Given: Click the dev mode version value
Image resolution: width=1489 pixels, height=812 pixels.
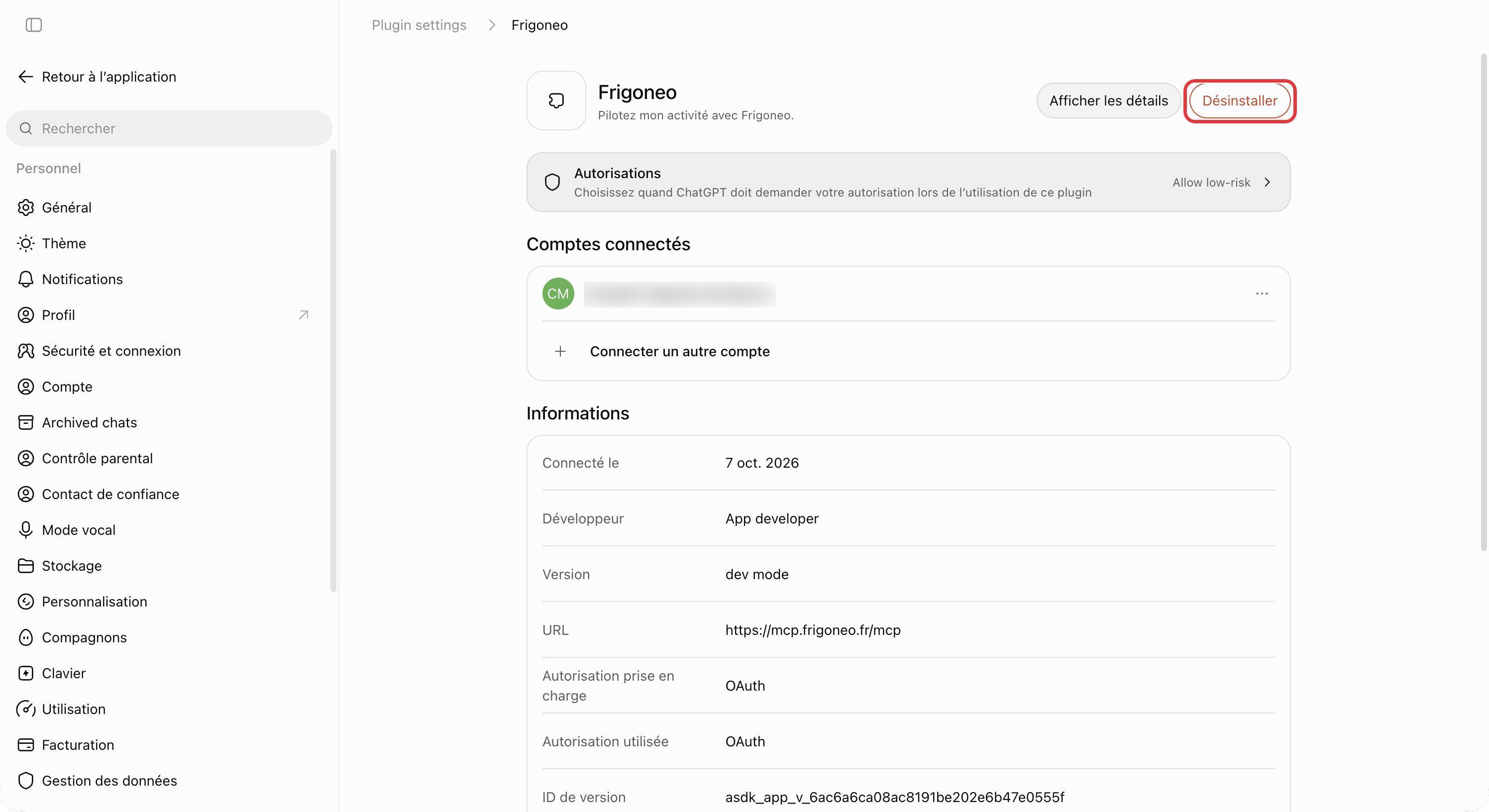Looking at the screenshot, I should tap(756, 575).
